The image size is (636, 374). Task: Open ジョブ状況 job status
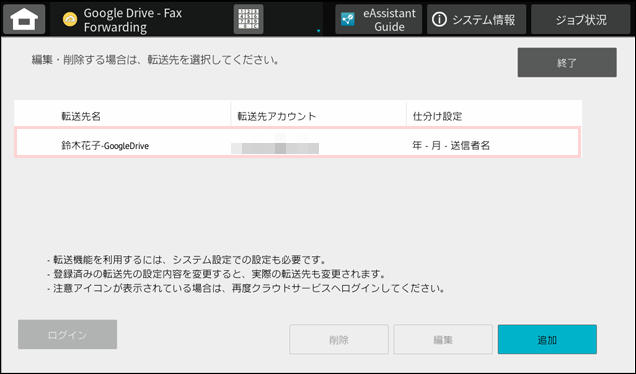tap(580, 19)
